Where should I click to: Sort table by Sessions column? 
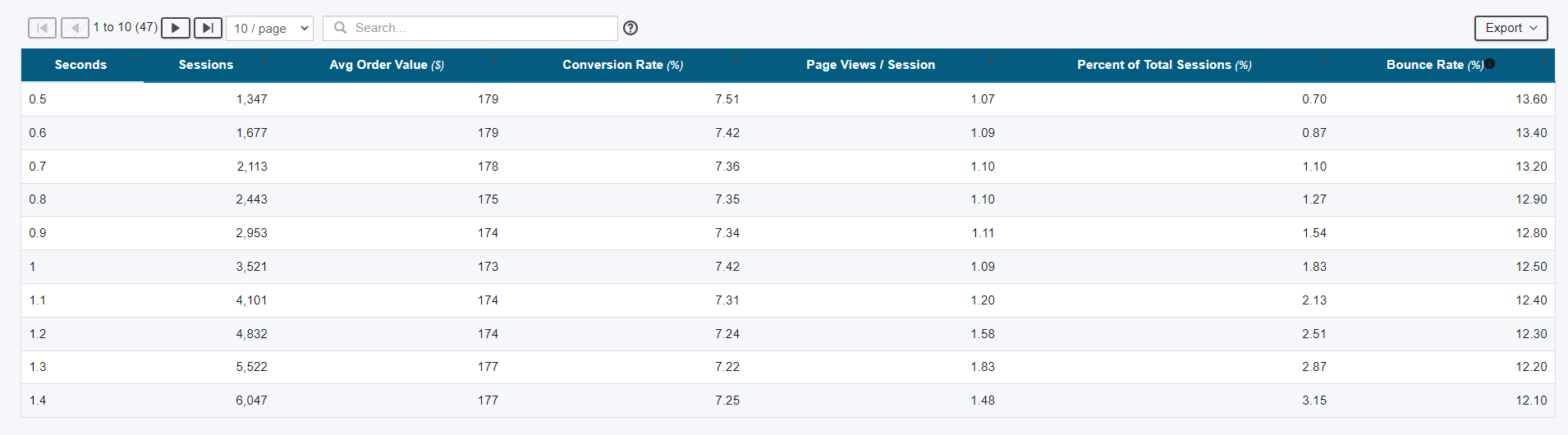click(206, 65)
